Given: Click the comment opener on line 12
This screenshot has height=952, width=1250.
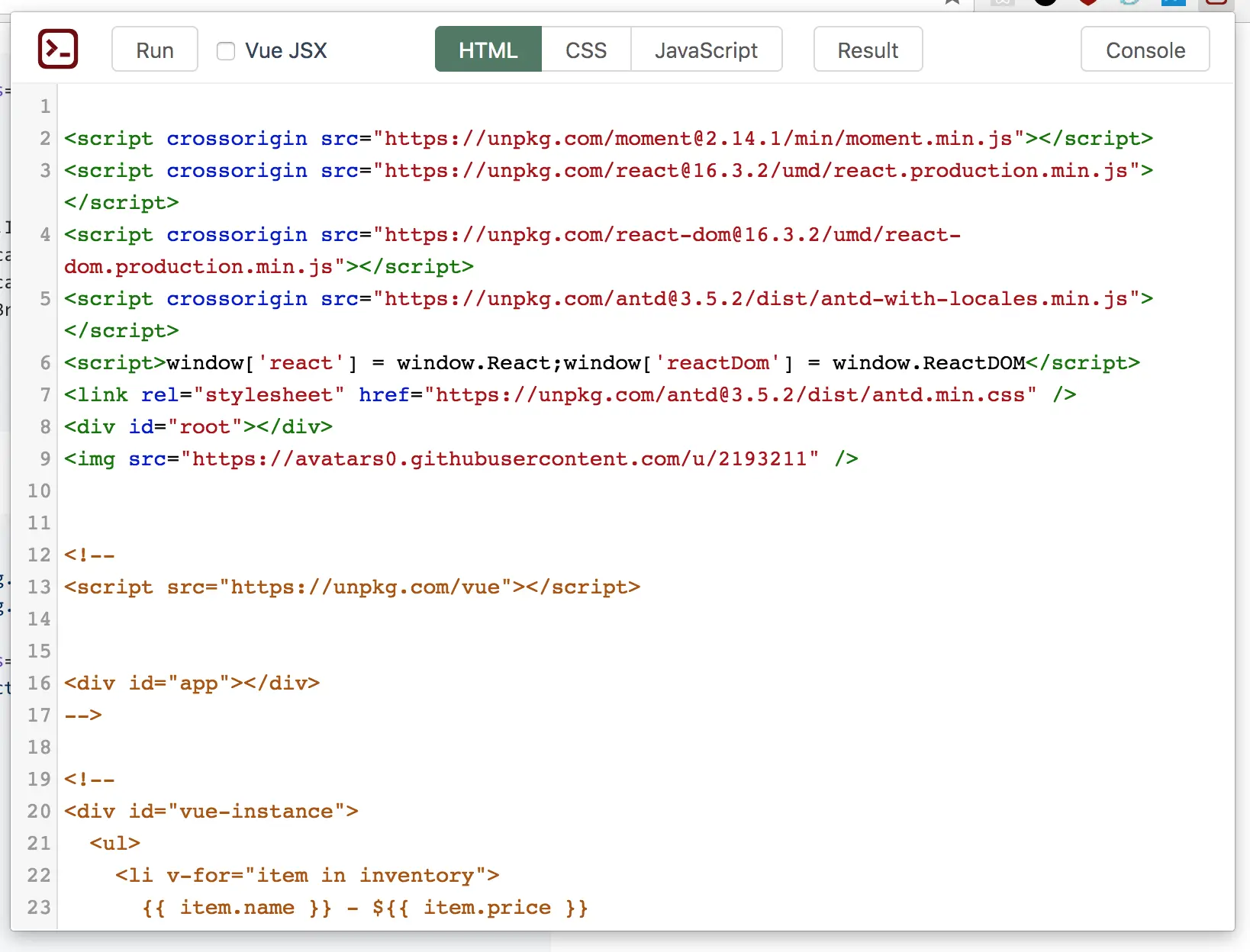Looking at the screenshot, I should click(89, 555).
